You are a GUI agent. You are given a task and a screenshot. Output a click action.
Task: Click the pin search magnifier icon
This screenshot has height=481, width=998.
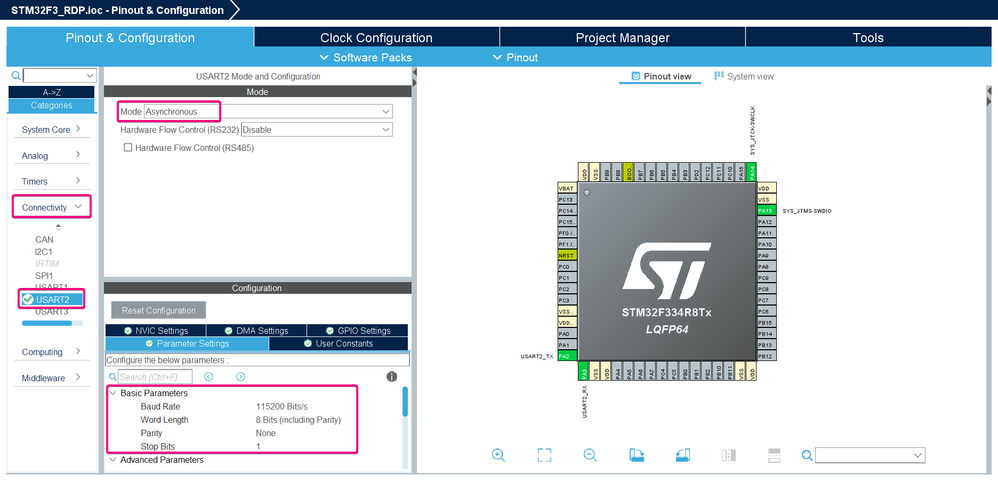(x=806, y=455)
